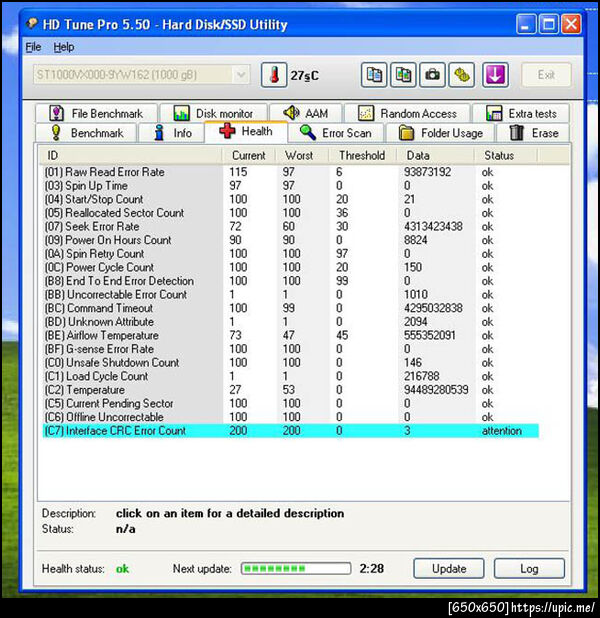Screen dimensions: 600x618
Task: Select the (07) Seek Error Rate row
Action: [291, 226]
